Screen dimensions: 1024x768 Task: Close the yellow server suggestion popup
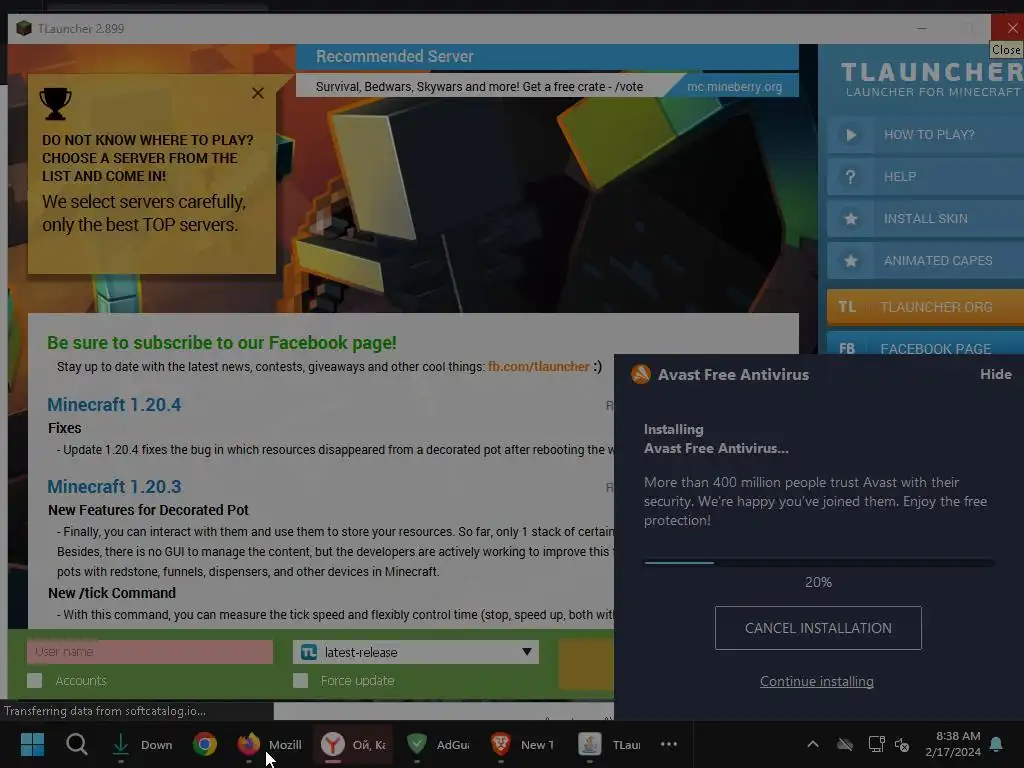[x=258, y=93]
